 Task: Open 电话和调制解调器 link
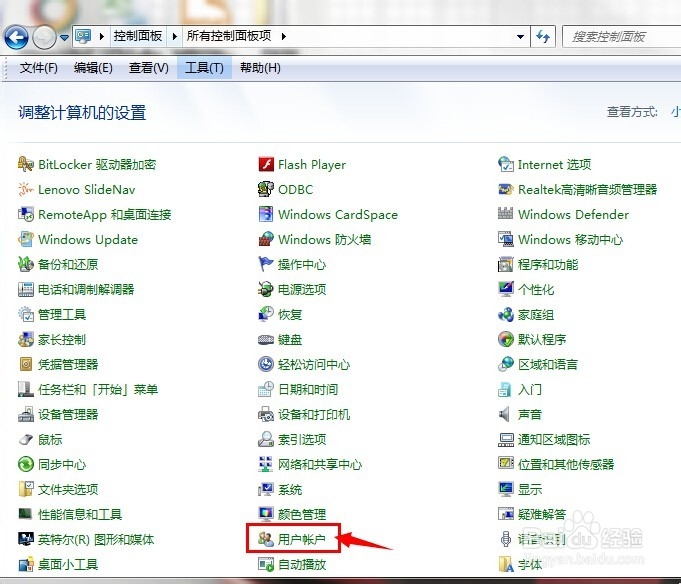coord(86,290)
